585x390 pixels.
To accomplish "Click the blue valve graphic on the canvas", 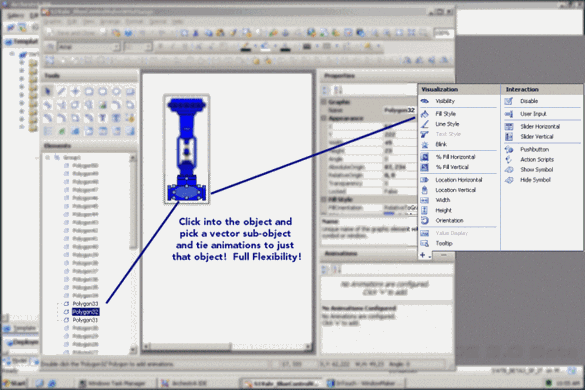I will (187, 149).
